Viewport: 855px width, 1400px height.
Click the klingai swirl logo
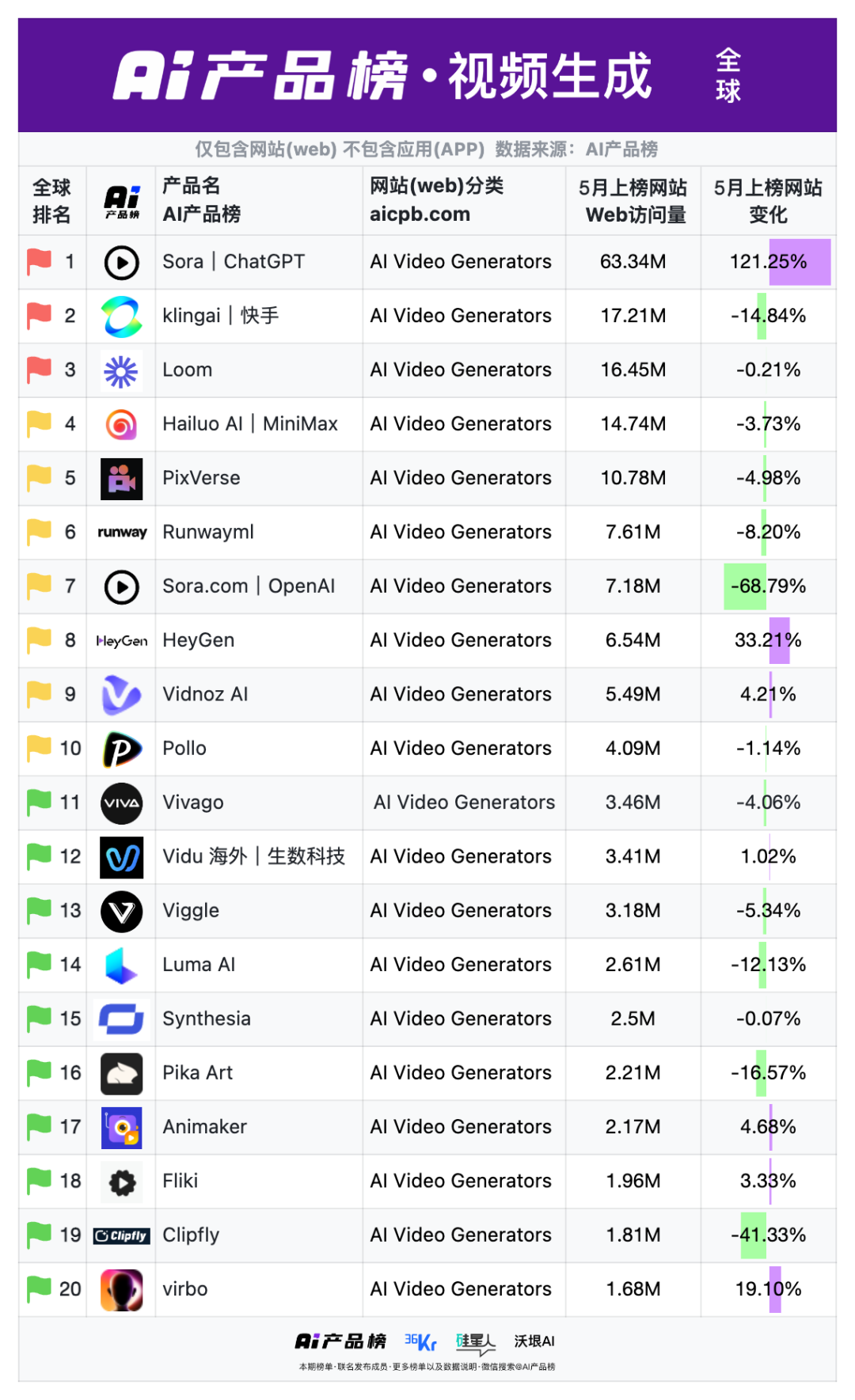tap(122, 317)
